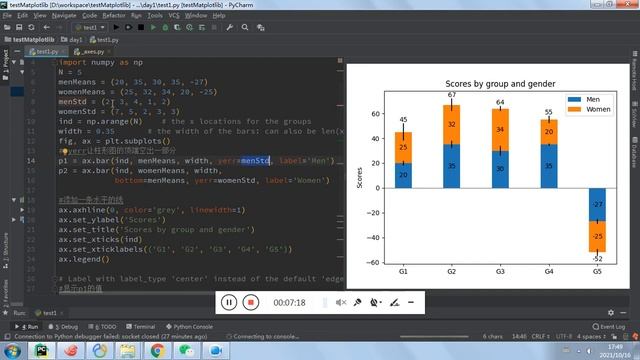Toggle the muted speaker in recorder bar
Viewport: 640px width, 360px height.
pos(341,302)
